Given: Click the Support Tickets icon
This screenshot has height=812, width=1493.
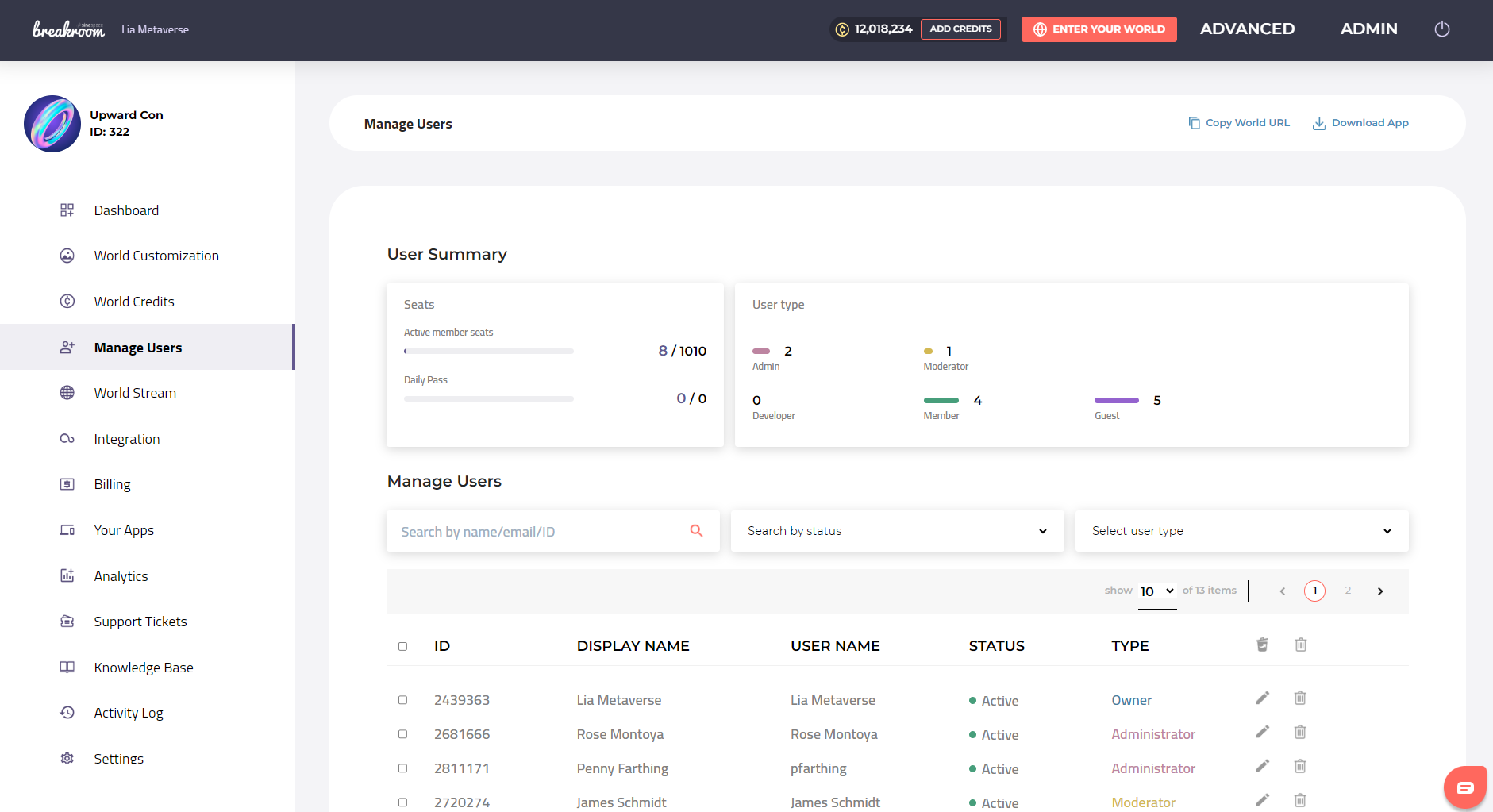Looking at the screenshot, I should pos(67,622).
